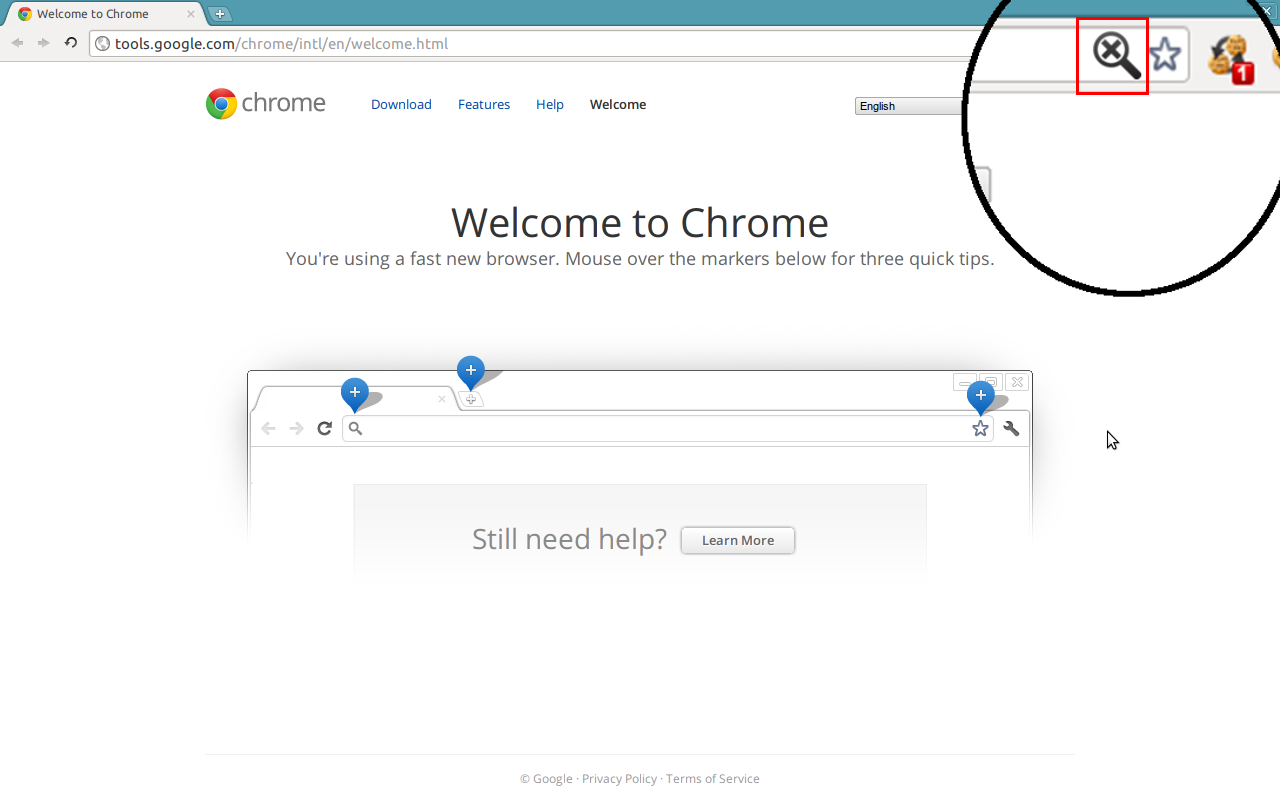The width and height of the screenshot is (1280, 800).
Task: Close the Welcome to Chrome tab
Action: [191, 14]
